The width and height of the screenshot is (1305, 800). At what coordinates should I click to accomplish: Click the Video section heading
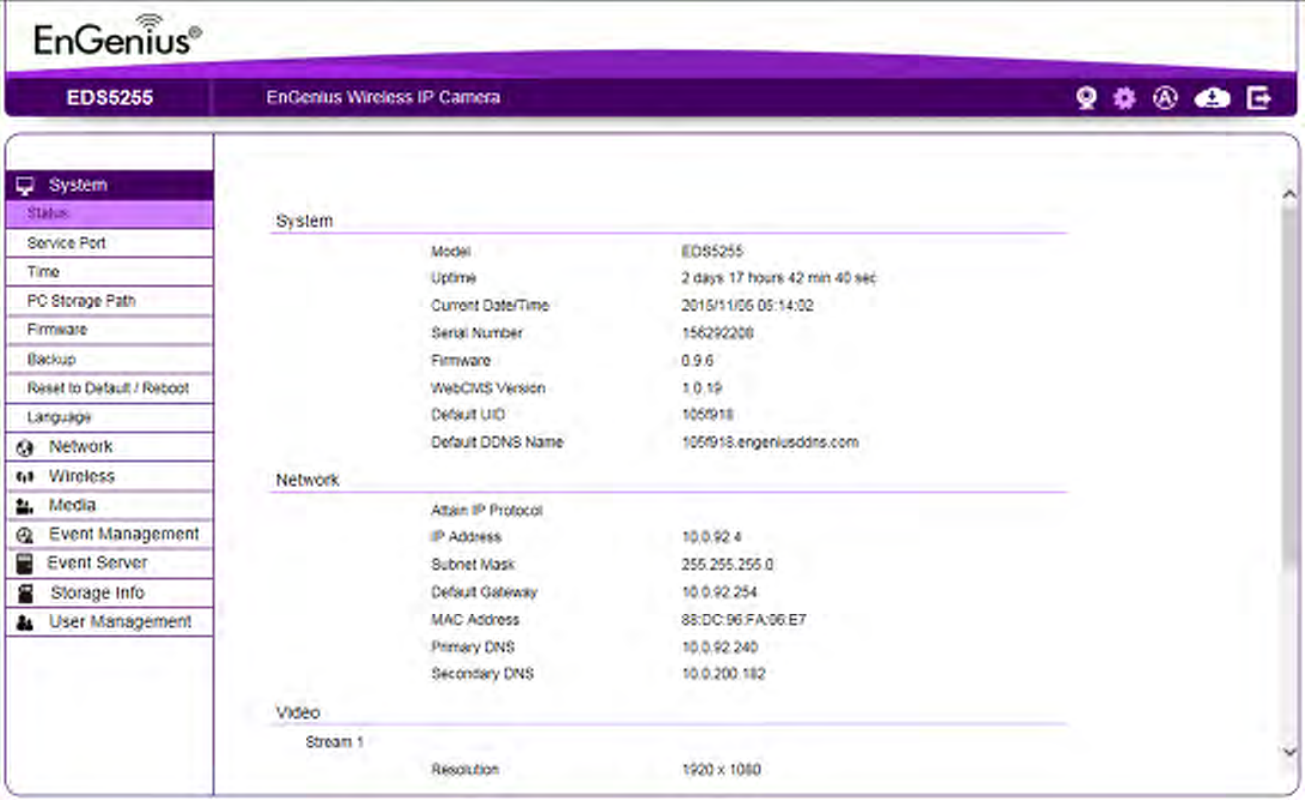[298, 713]
